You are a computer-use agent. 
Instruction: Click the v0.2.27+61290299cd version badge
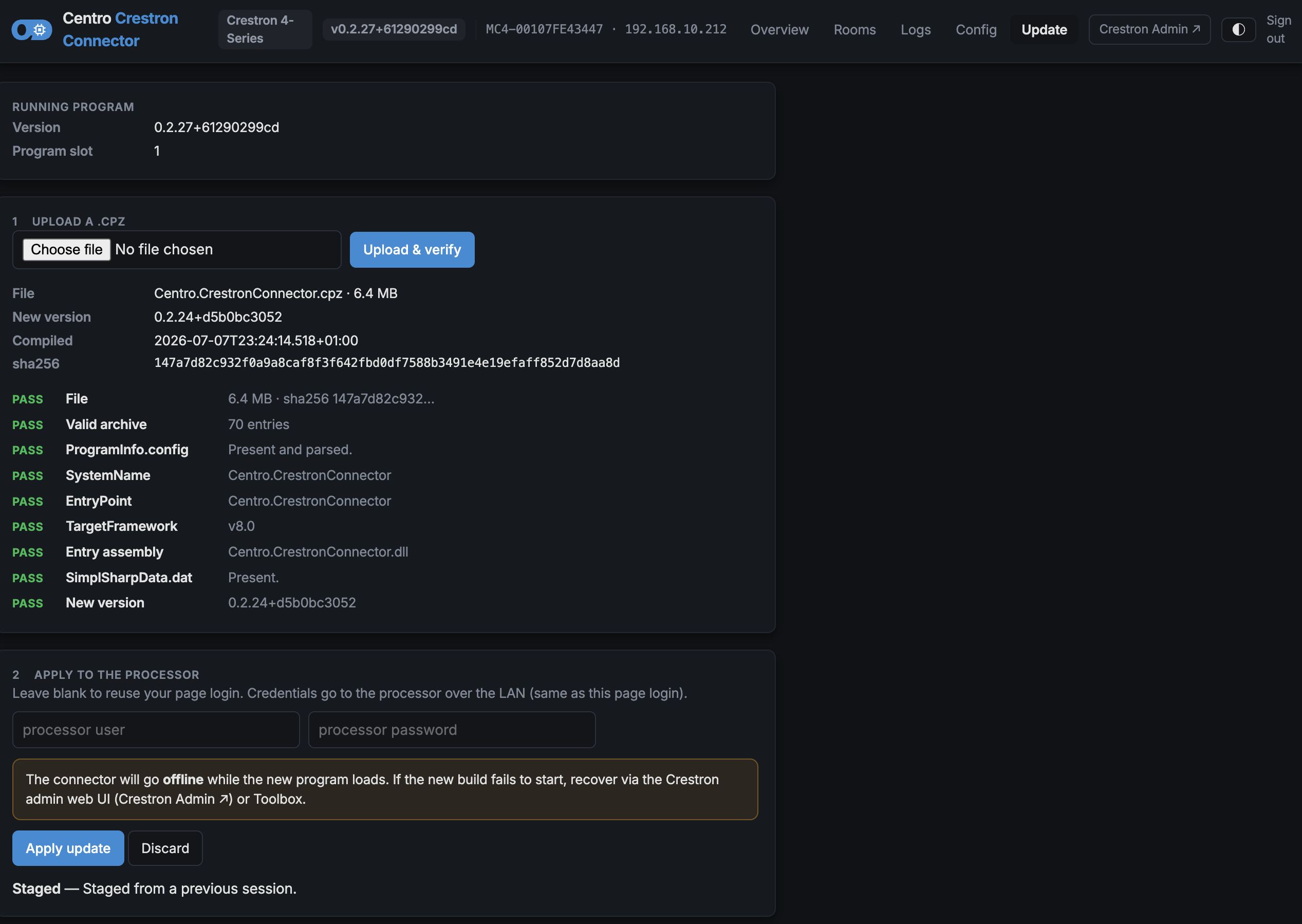click(x=394, y=30)
